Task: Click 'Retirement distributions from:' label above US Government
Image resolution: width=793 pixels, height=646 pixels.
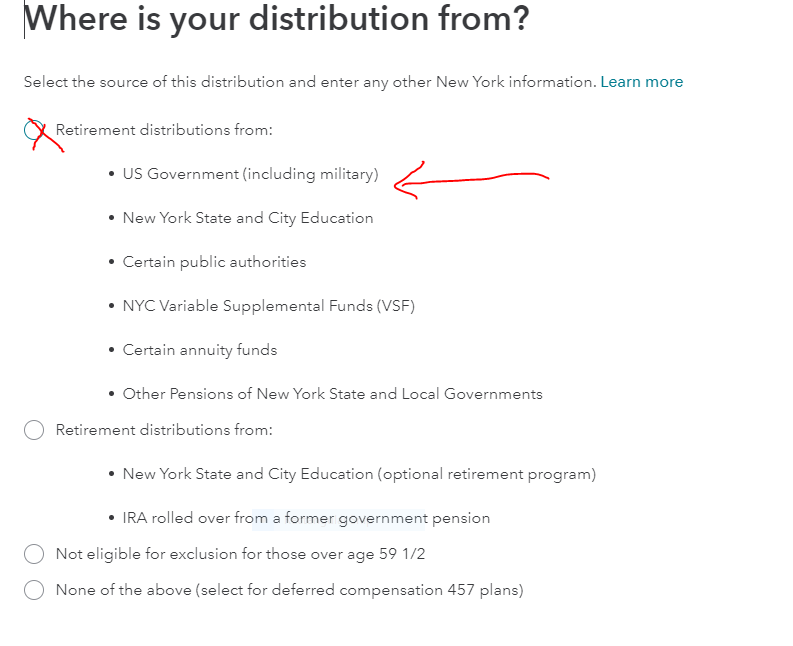Action: click(x=164, y=130)
